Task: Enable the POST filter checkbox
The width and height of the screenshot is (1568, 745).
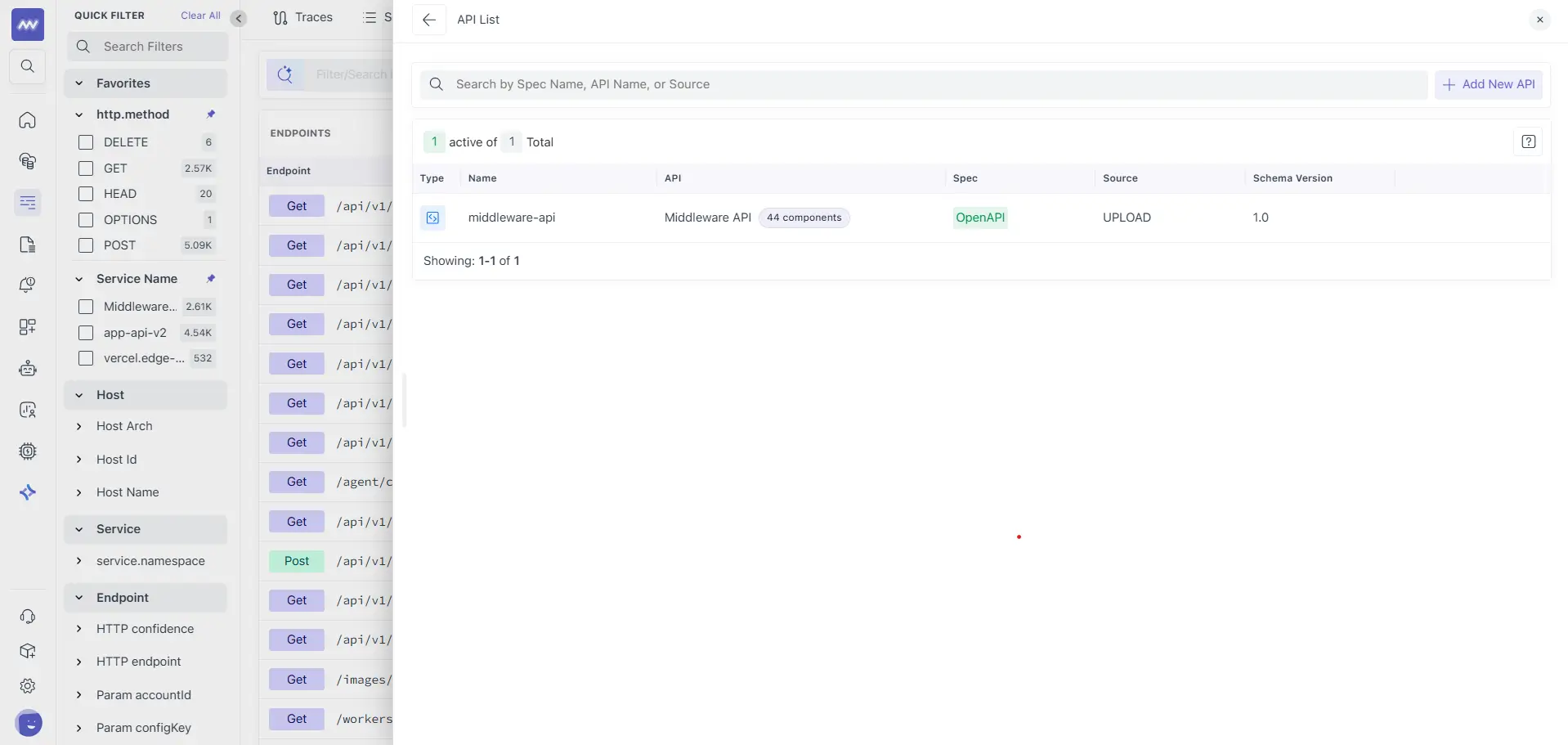Action: [85, 245]
